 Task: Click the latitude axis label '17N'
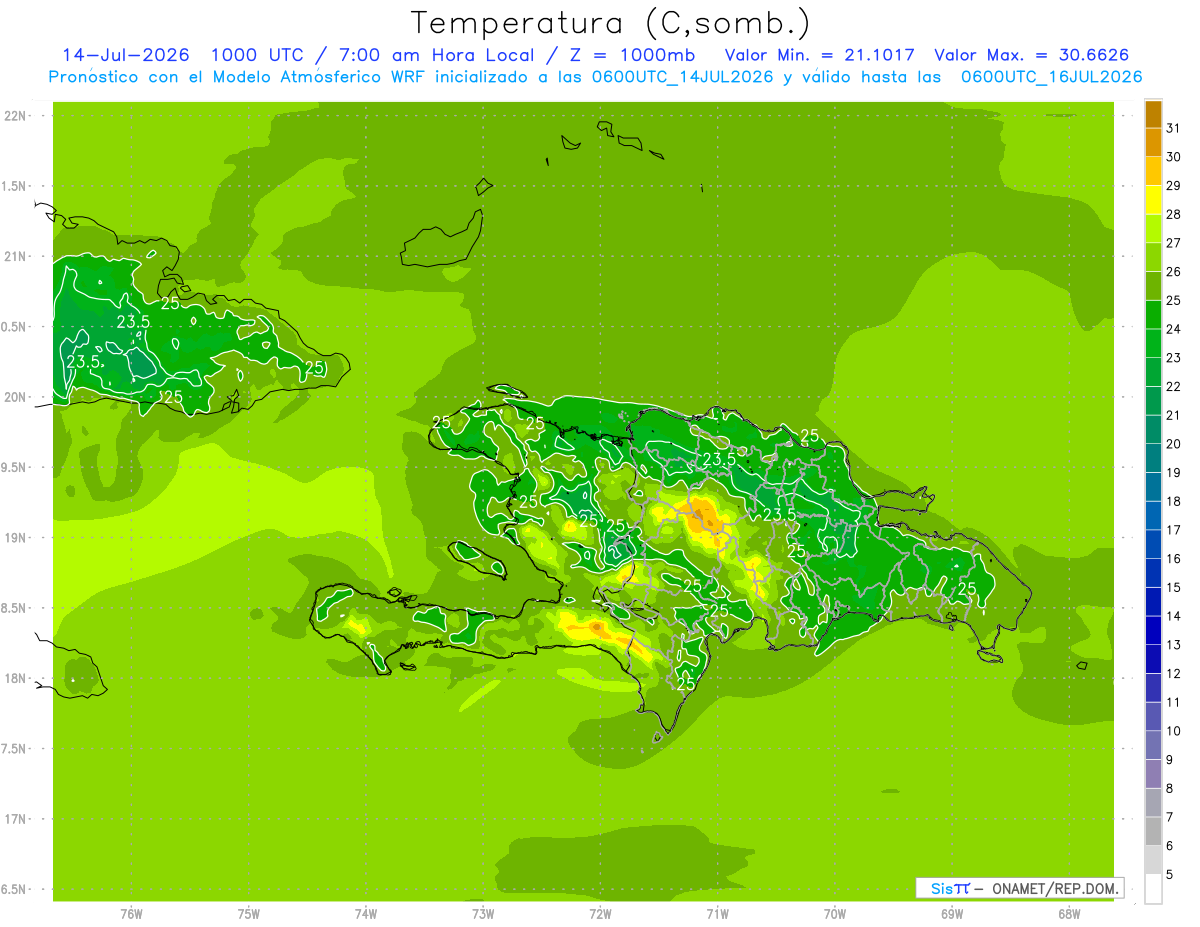pyautogui.click(x=17, y=819)
